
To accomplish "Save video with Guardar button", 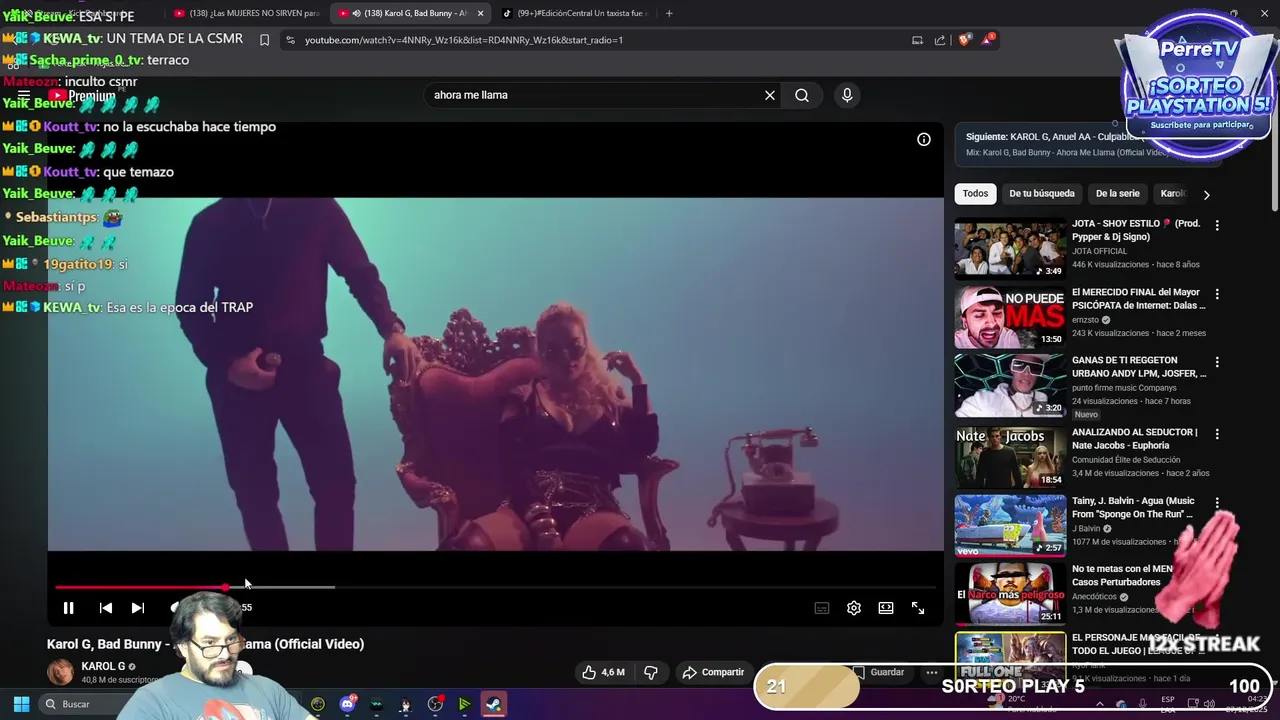I will [879, 672].
